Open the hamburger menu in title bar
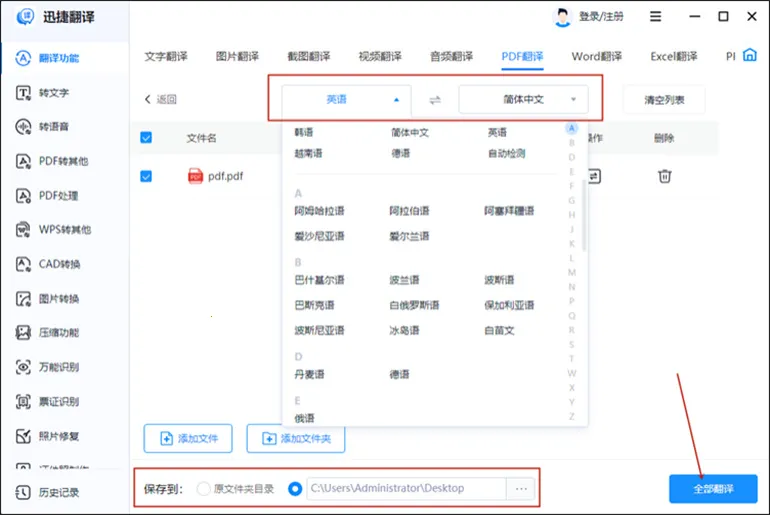 (x=656, y=17)
